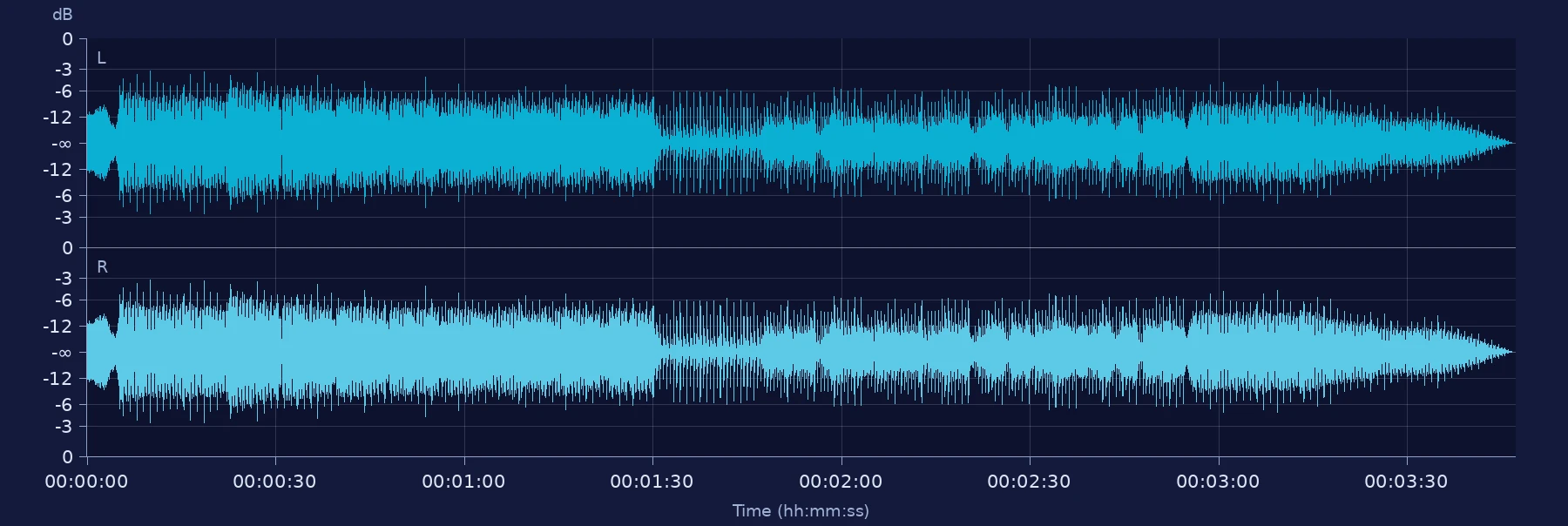Click the left channel waveform at 1:30 drop
This screenshot has height=526, width=1568.
coord(655,143)
